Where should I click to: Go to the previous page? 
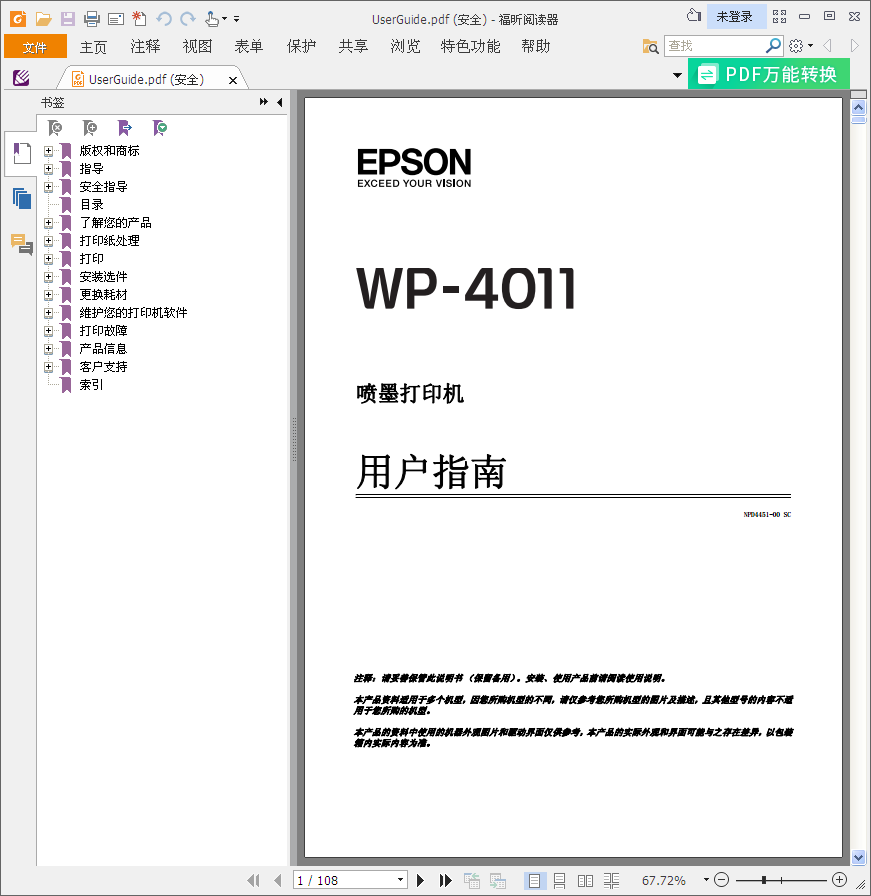click(x=278, y=880)
